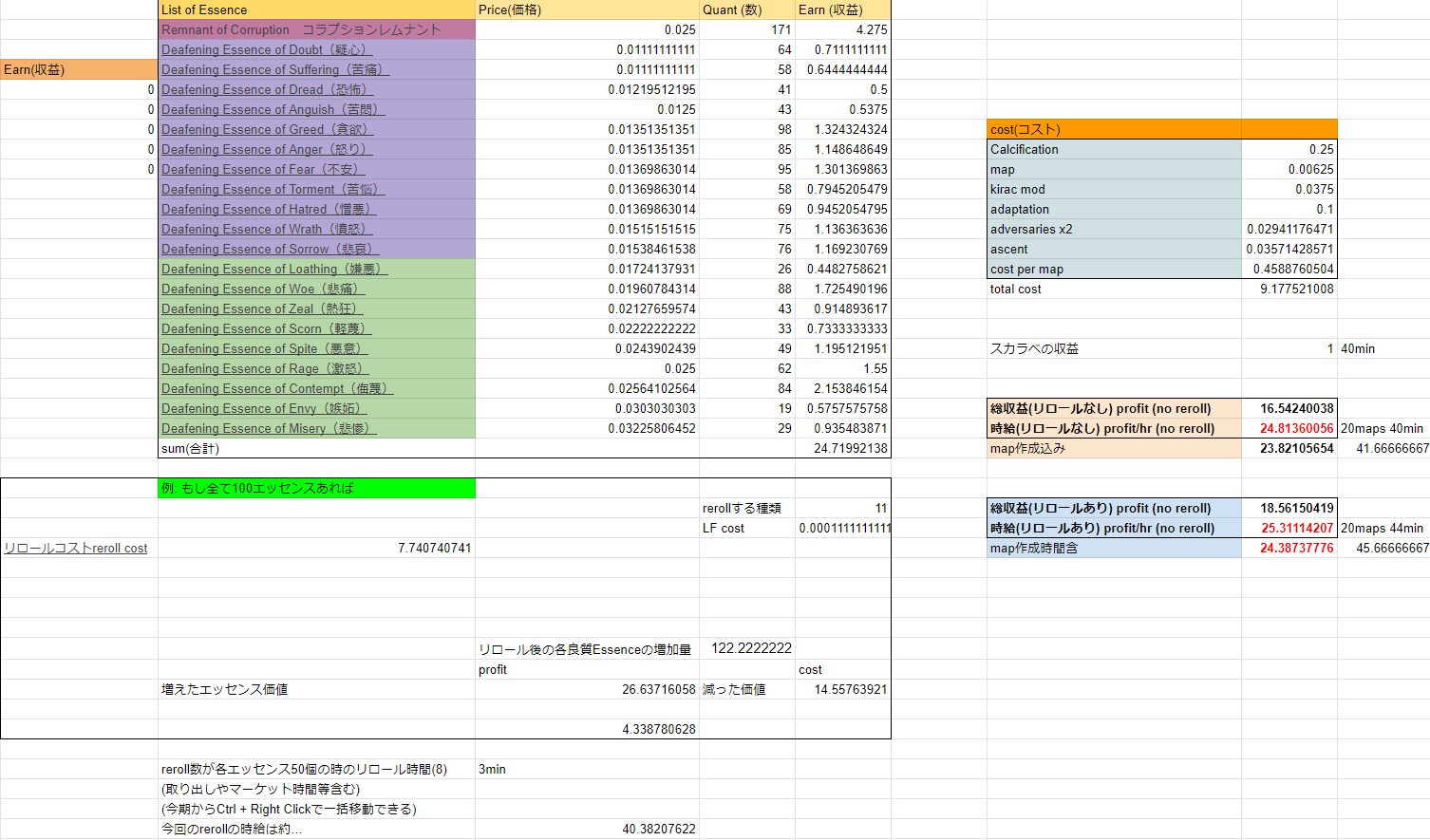Open the Deafening Essence of Sorrow link
1430x840 pixels.
pos(270,249)
